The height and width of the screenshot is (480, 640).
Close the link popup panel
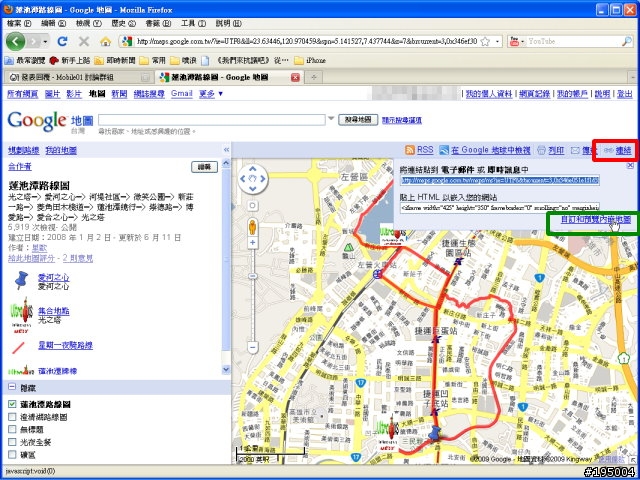(630, 165)
